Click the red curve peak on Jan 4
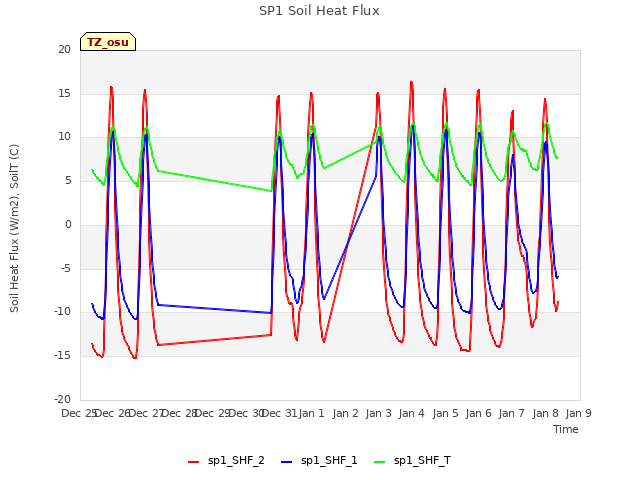Image resolution: width=640 pixels, height=480 pixels. coord(411,82)
